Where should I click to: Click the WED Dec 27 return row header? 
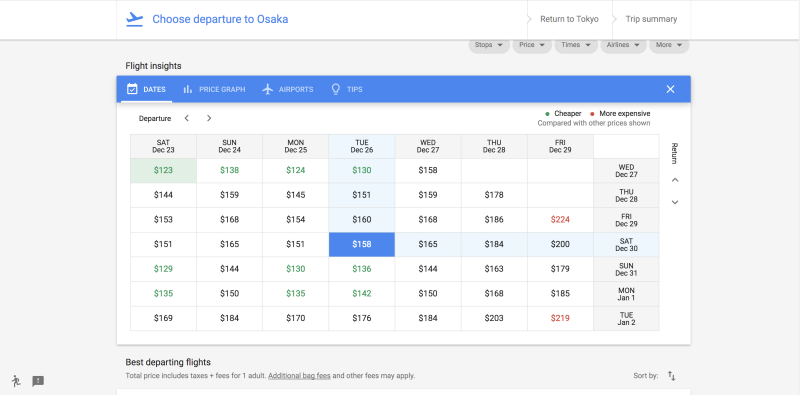pos(626,170)
